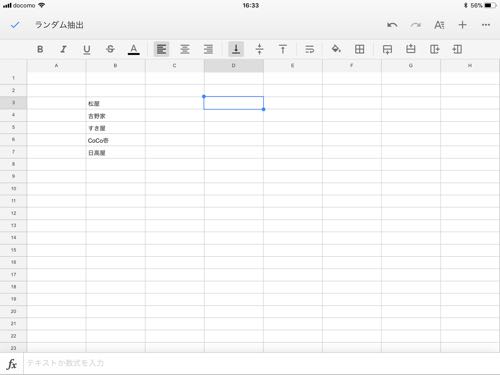Select cell containing 日高屋
The width and height of the screenshot is (500, 375).
pyautogui.click(x=115, y=153)
